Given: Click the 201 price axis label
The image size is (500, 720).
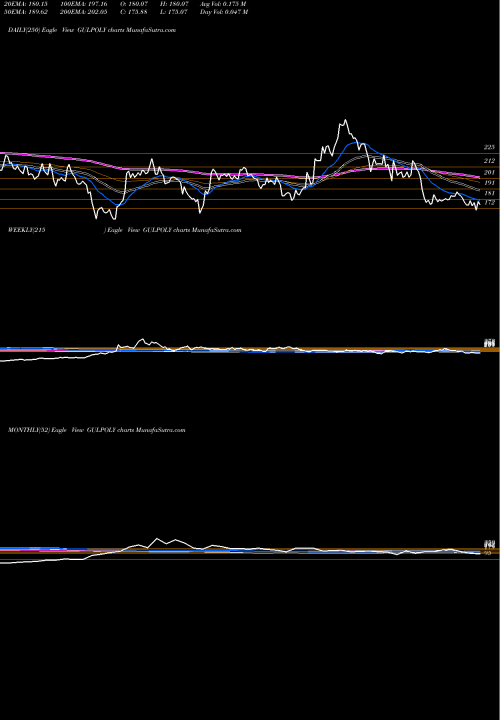Looking at the screenshot, I should point(489,172).
